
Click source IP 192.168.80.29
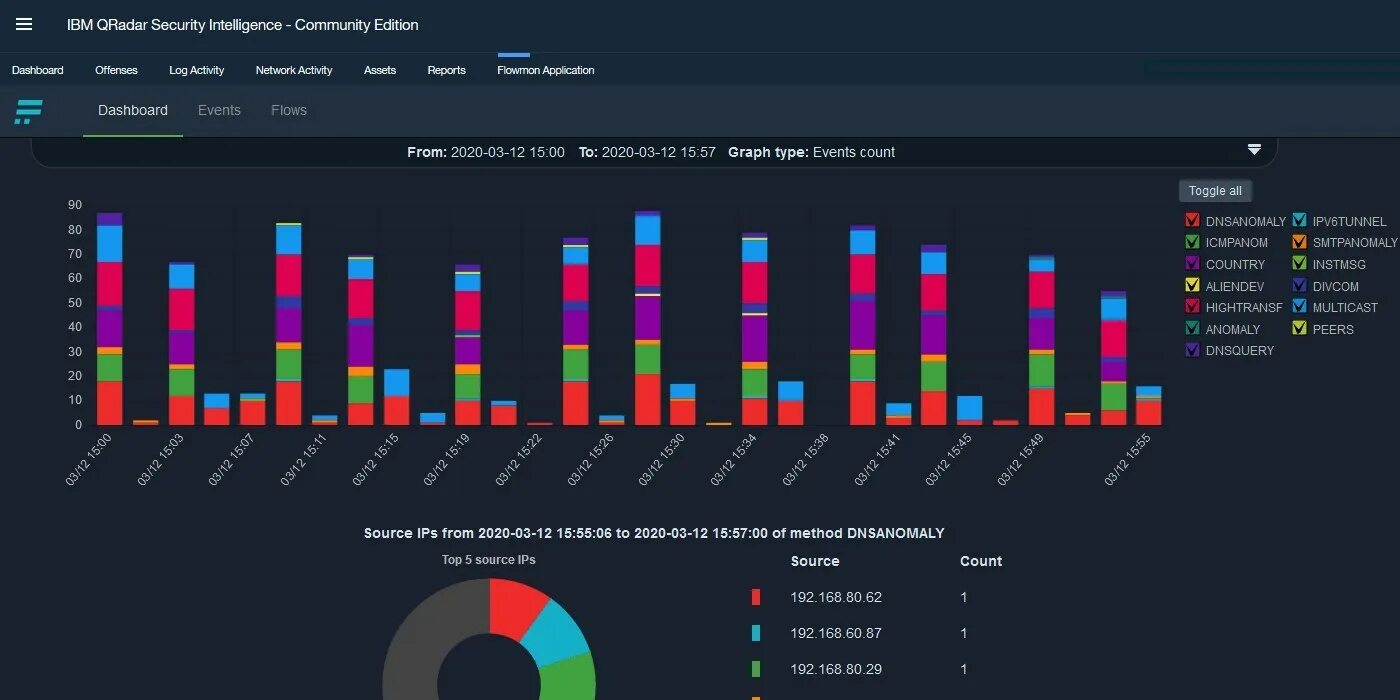tap(836, 669)
